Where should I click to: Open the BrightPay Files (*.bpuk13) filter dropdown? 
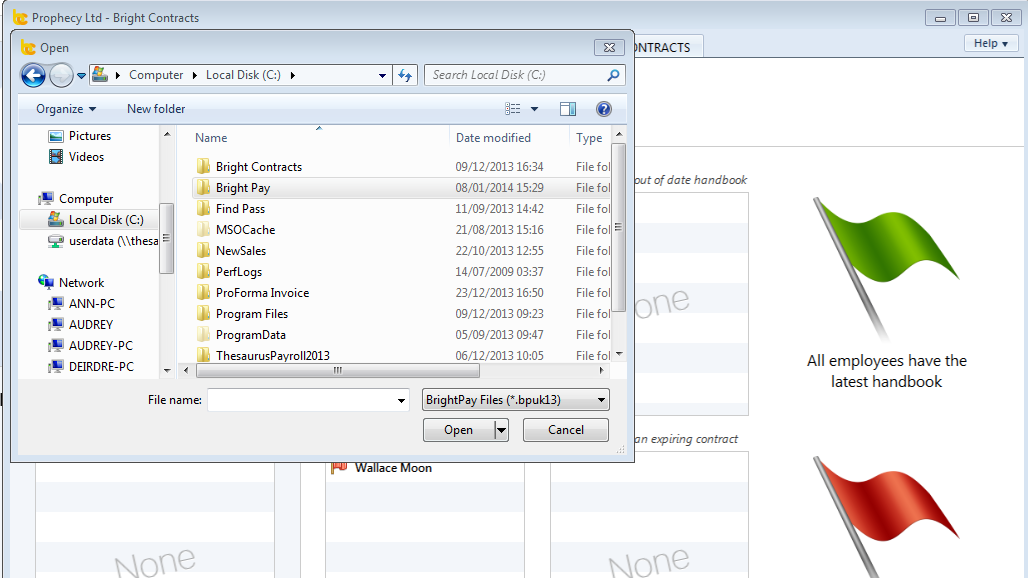(x=516, y=400)
